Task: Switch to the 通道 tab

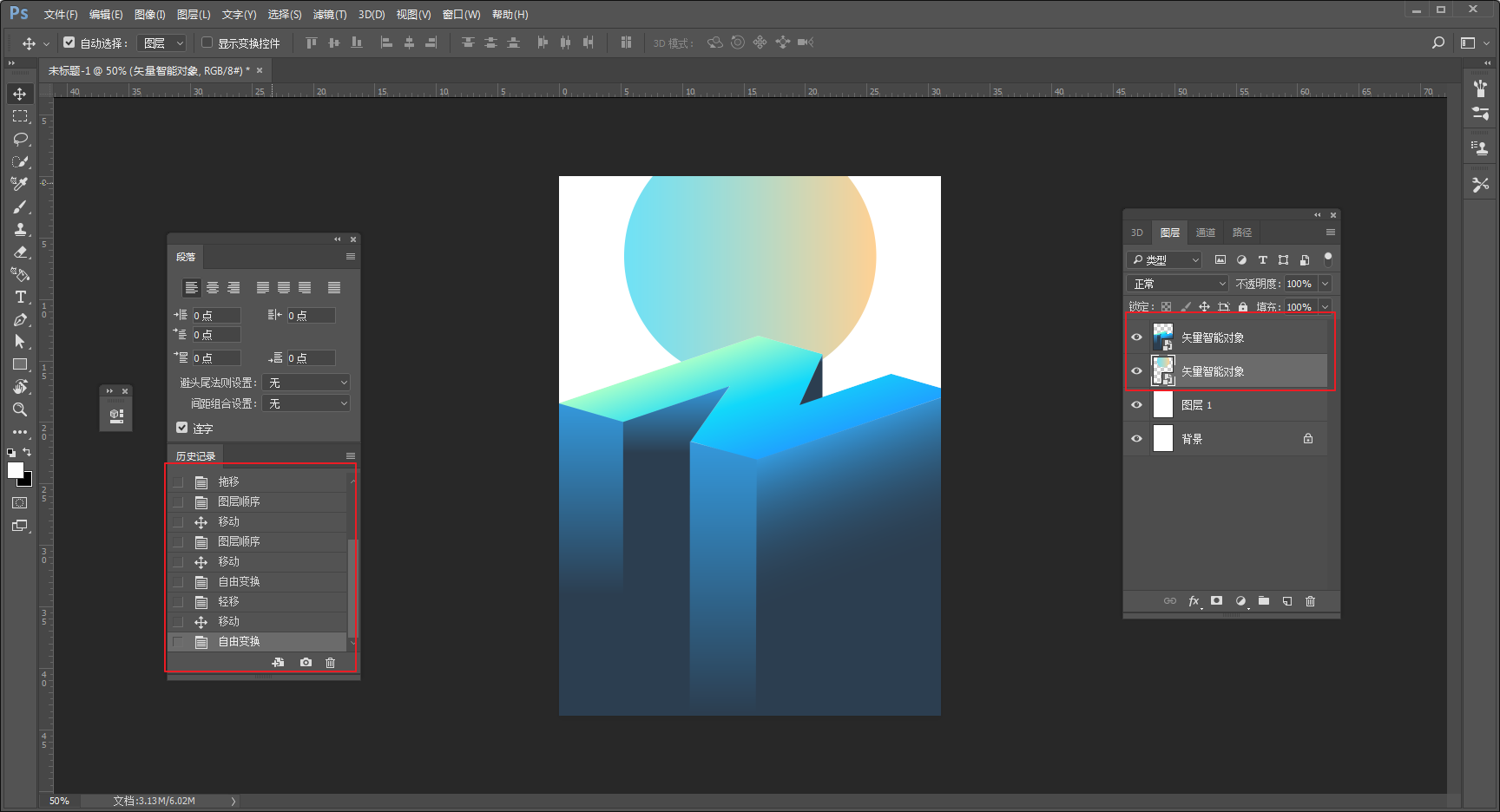Action: click(1206, 232)
